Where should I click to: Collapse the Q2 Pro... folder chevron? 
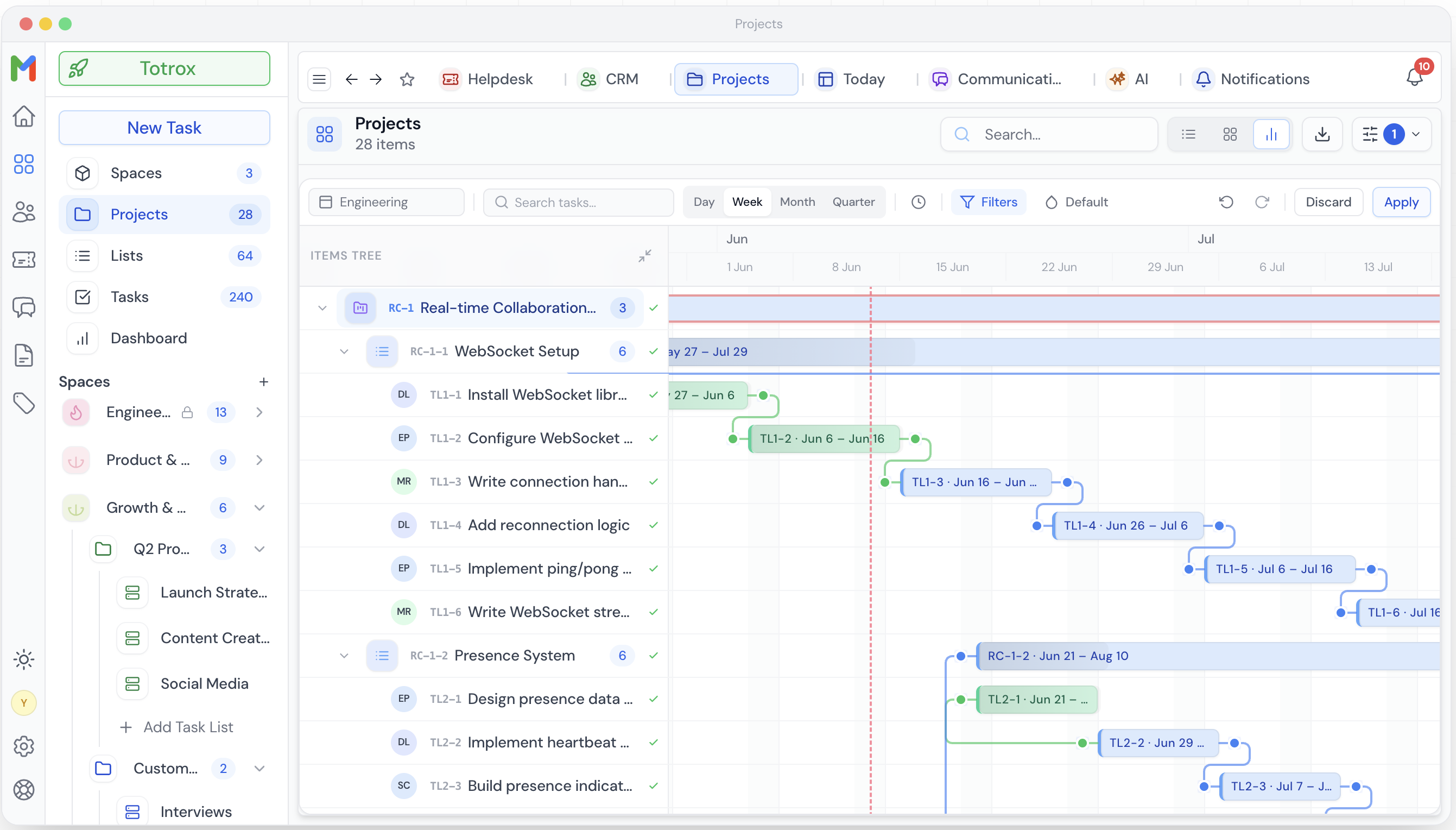(259, 549)
